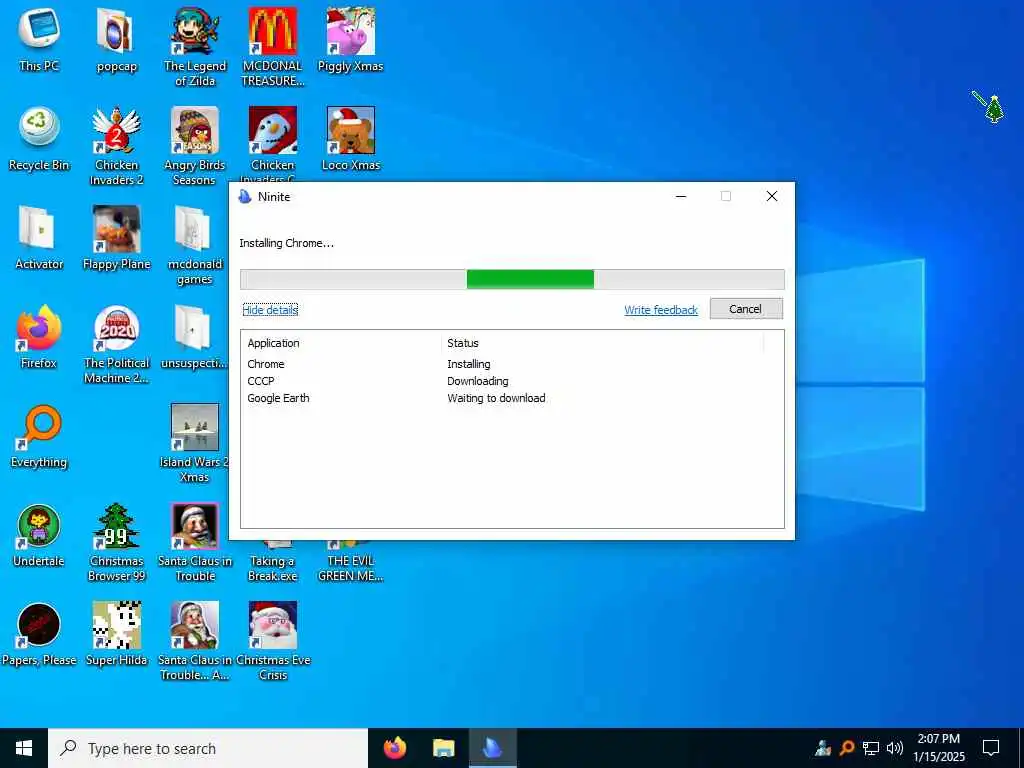Click the Ninite logo in title bar
Screen dimensions: 1024x768
(245, 197)
